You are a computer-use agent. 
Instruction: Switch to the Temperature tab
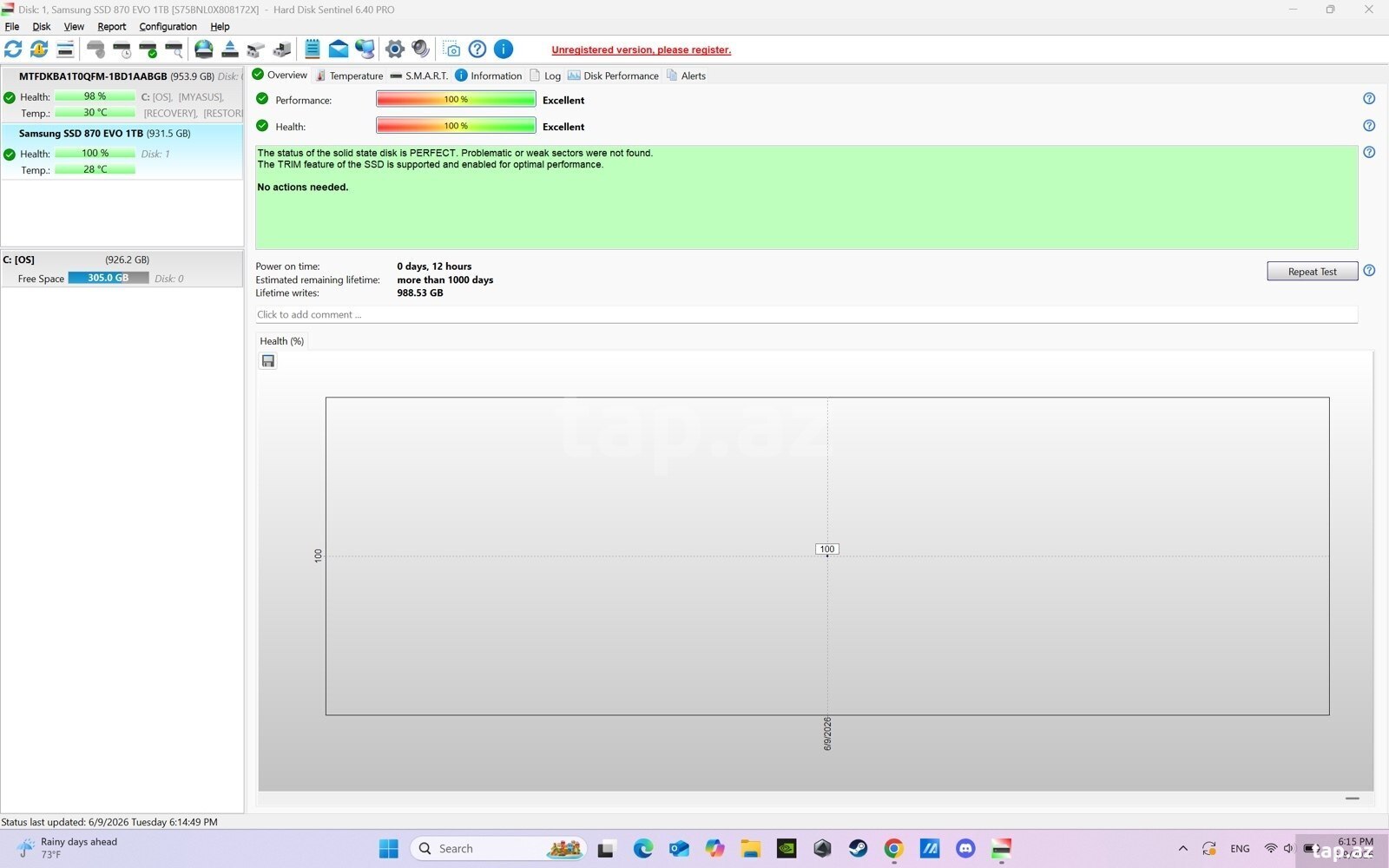click(349, 76)
